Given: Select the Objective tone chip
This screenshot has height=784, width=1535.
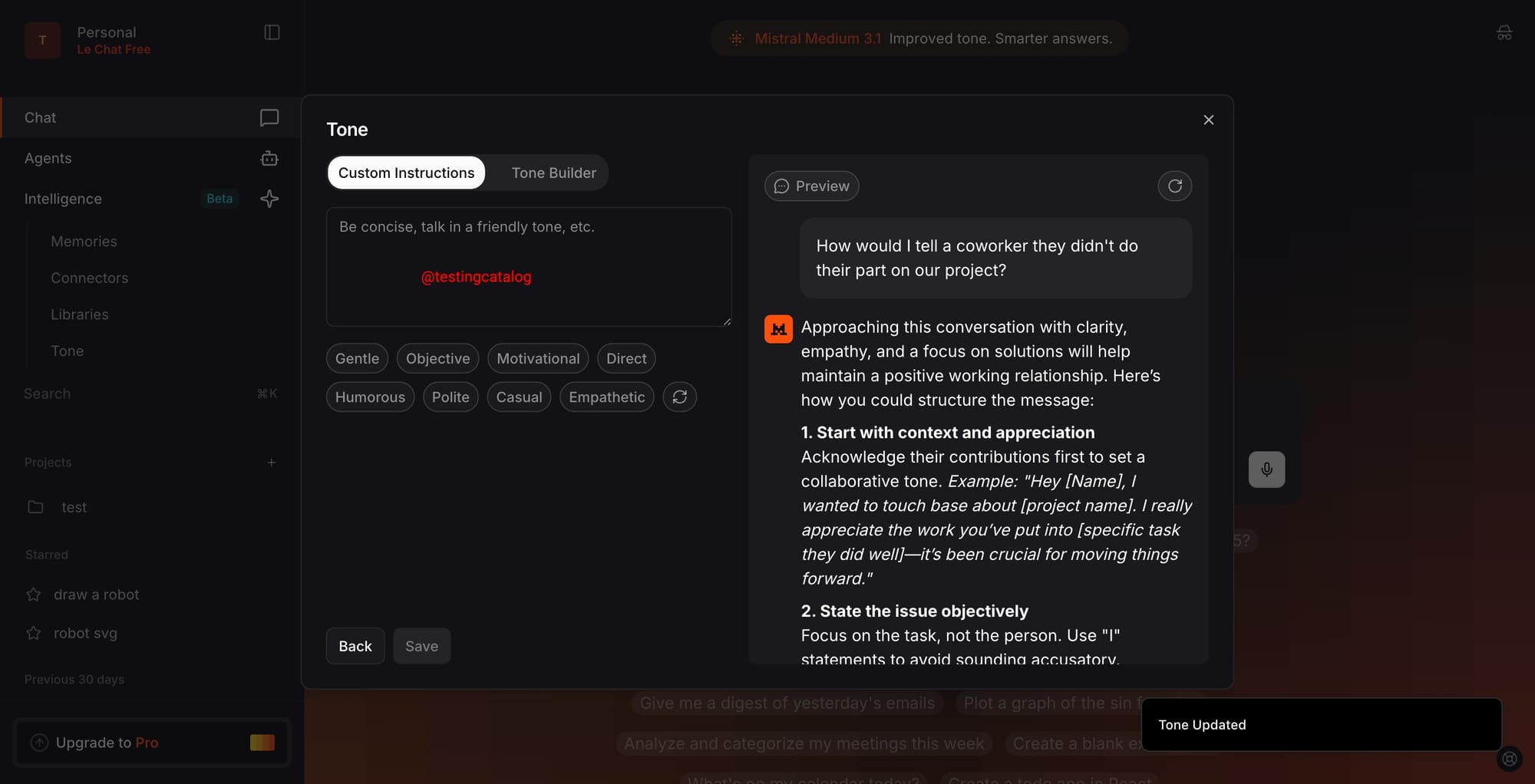Looking at the screenshot, I should (x=438, y=358).
